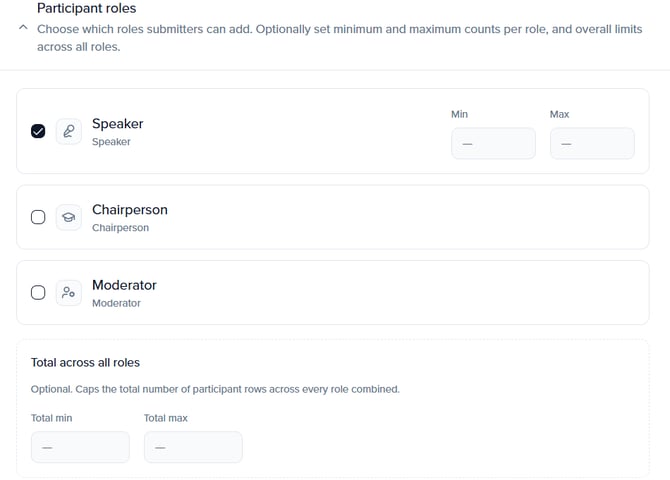The image size is (670, 480).
Task: Select the Moderator role title
Action: click(x=124, y=285)
